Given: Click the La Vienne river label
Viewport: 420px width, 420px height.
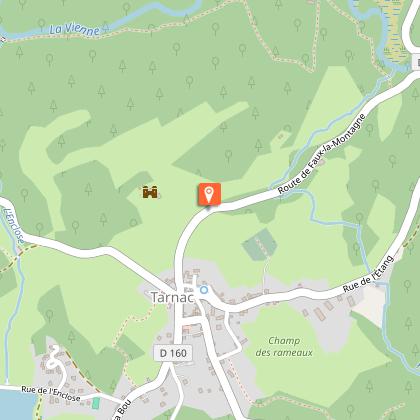Looking at the screenshot, I should coord(75,29).
